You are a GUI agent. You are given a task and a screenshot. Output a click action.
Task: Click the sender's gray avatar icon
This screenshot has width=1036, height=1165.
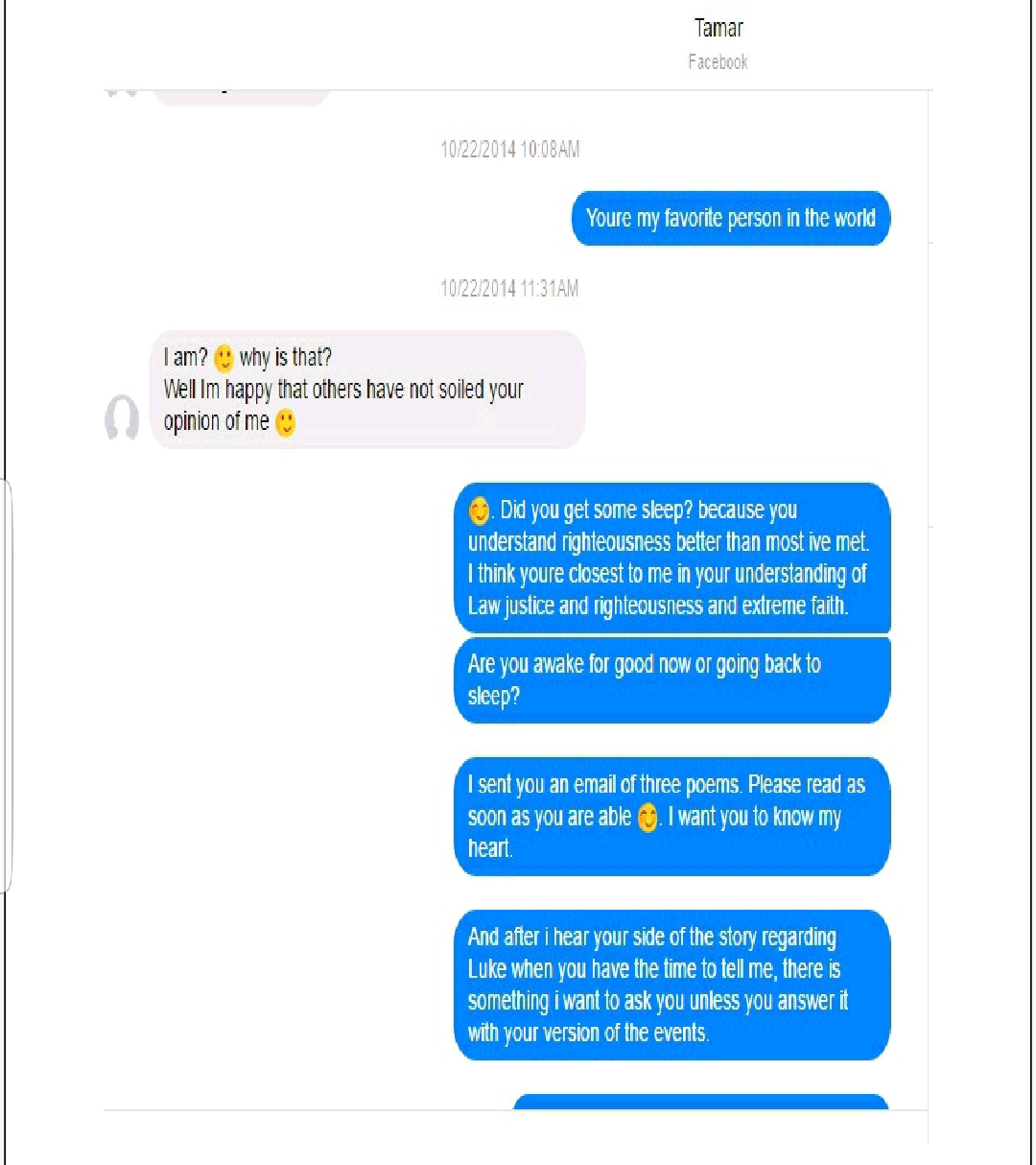coord(122,418)
